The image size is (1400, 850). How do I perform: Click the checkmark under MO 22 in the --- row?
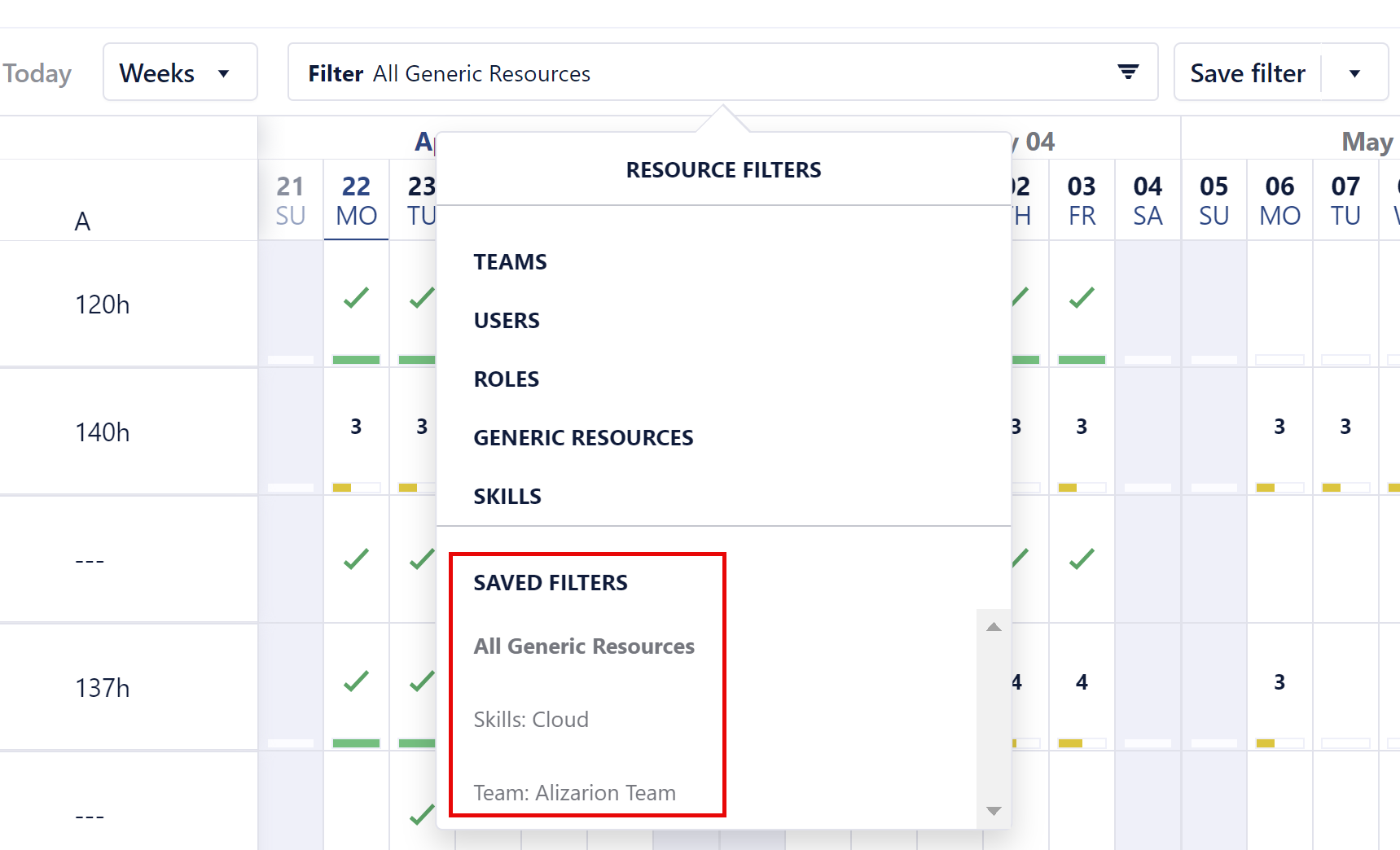pos(356,559)
